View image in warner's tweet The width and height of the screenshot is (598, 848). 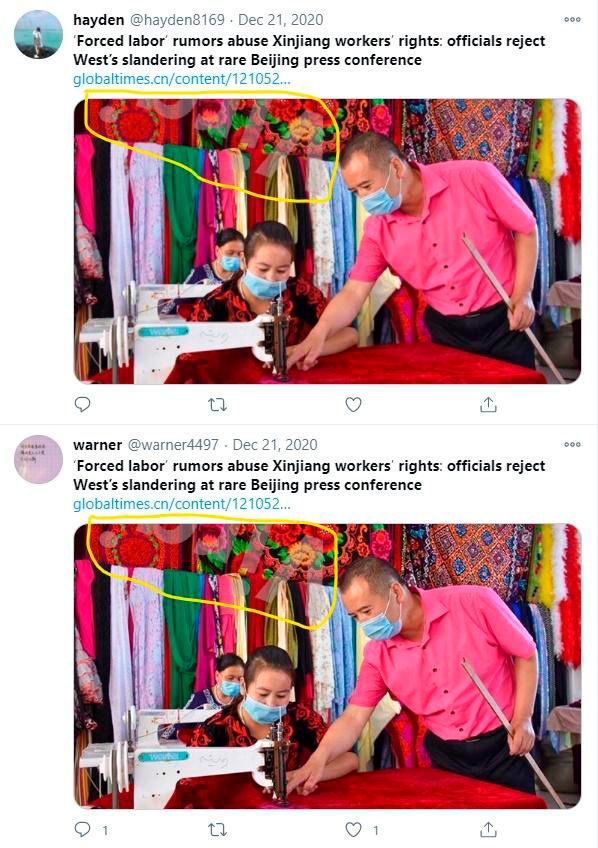pos(327,666)
